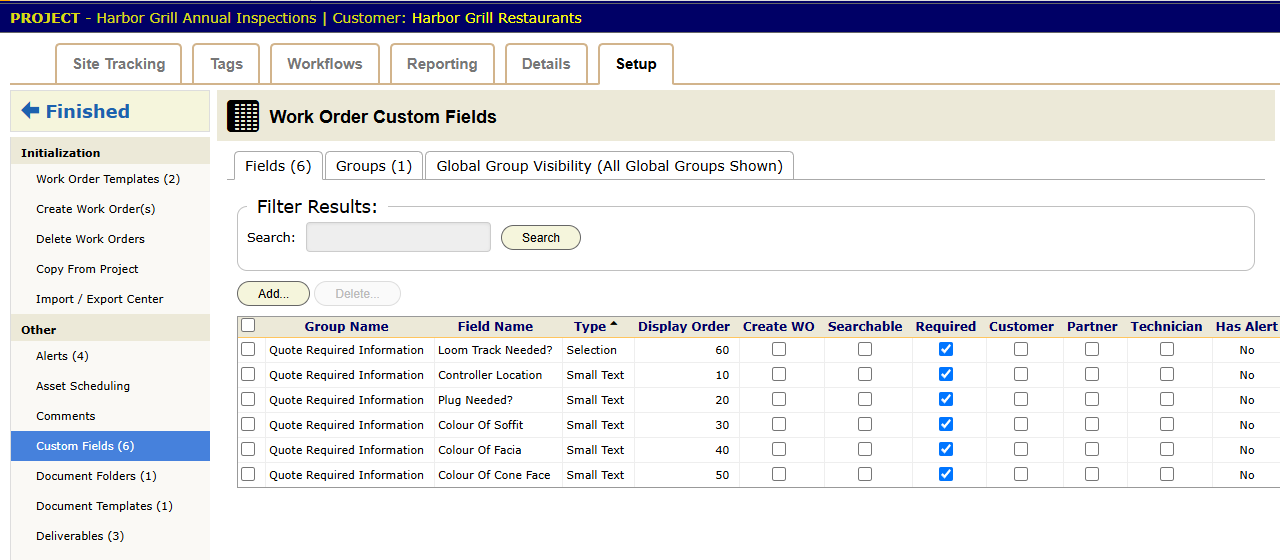Check Partner for Colour Of Soffit
The width and height of the screenshot is (1280, 560).
click(1092, 424)
